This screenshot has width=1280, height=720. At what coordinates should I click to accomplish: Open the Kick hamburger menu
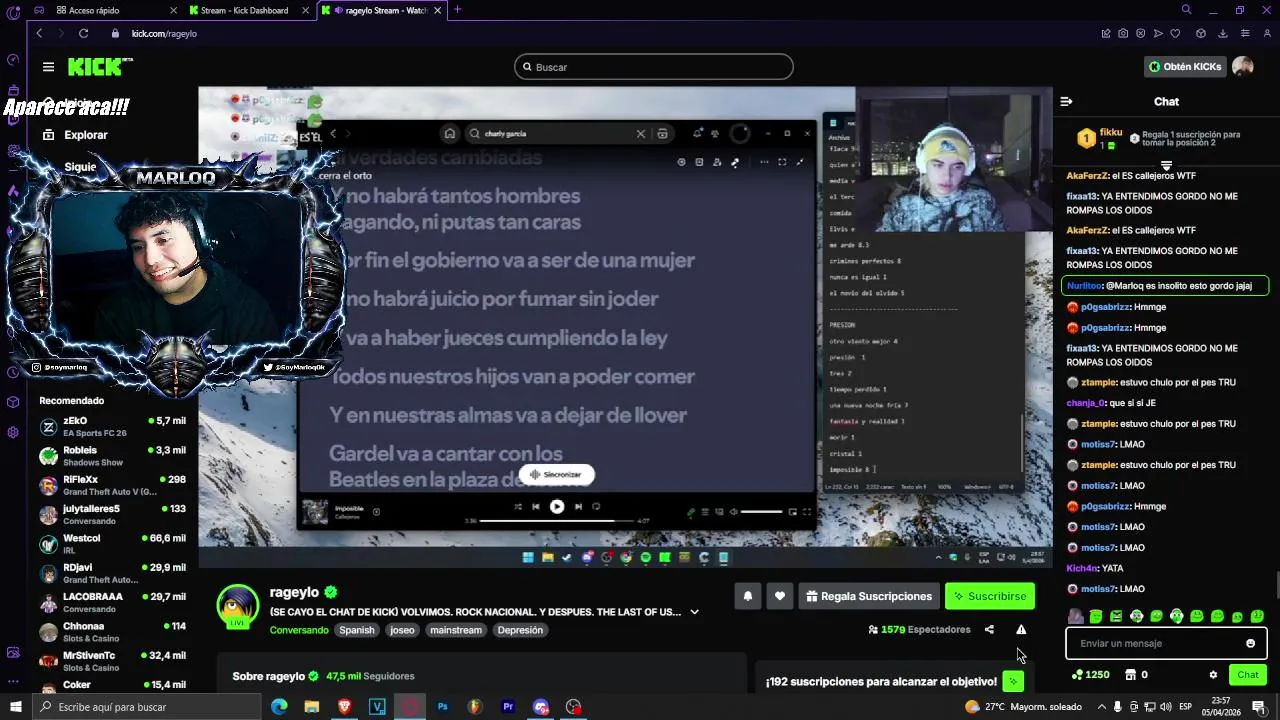(48, 67)
